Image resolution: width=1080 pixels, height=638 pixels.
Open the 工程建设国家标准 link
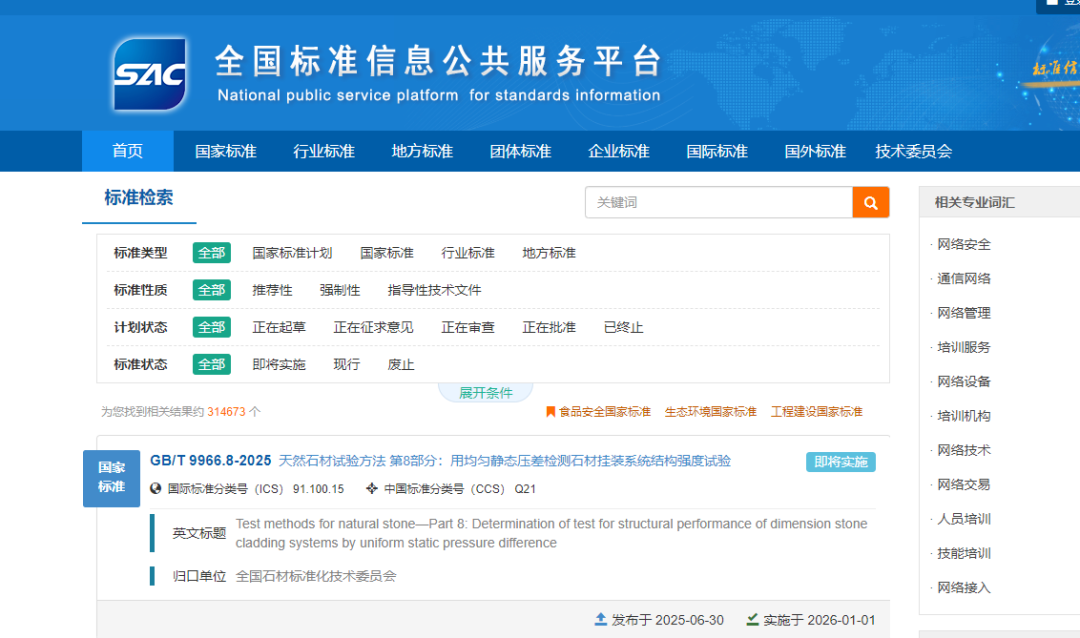click(x=816, y=412)
